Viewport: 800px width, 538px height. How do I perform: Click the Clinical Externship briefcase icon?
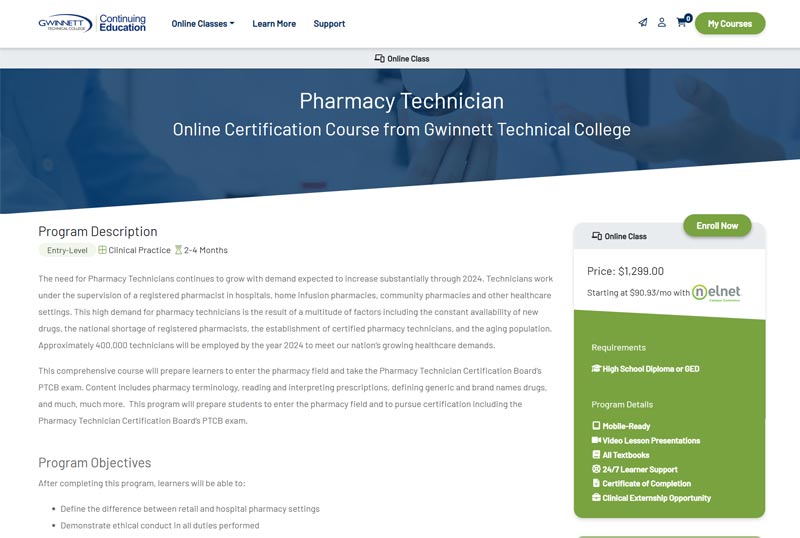(x=596, y=498)
